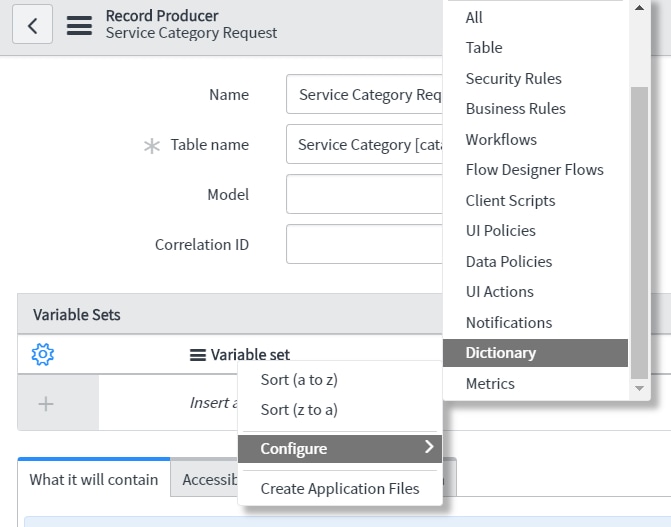Expand the Configure submenu chevron

pos(429,447)
